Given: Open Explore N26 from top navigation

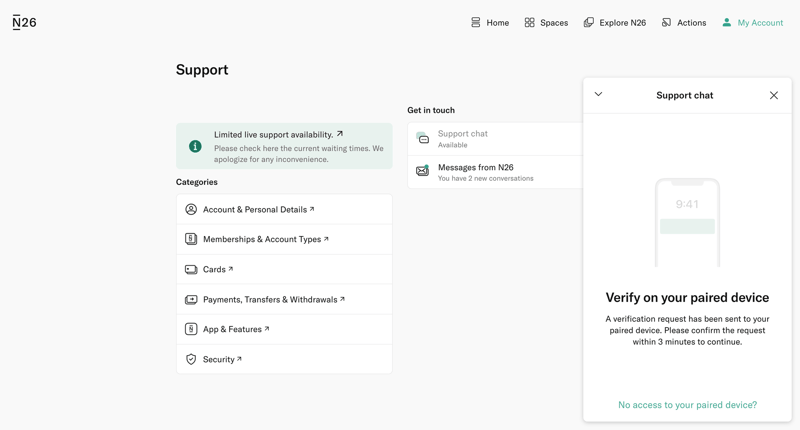Looking at the screenshot, I should point(615,22).
